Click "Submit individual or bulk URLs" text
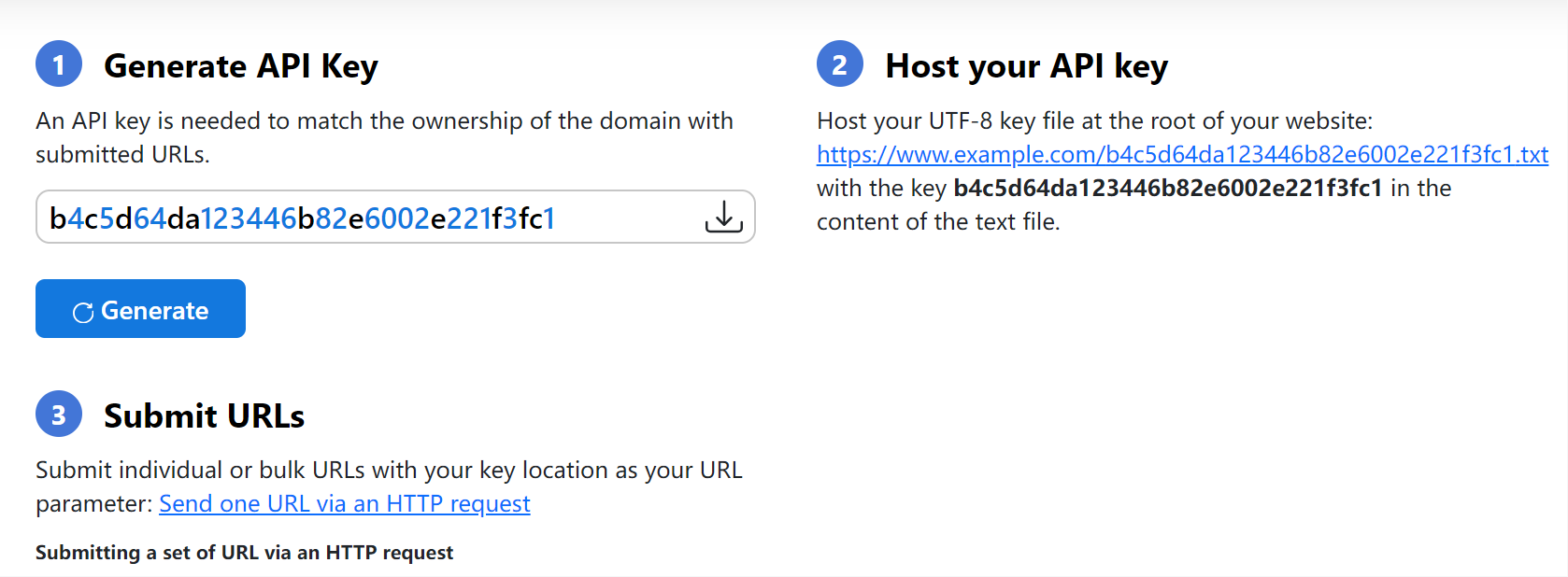The height and width of the screenshot is (577, 1568). [x=389, y=471]
